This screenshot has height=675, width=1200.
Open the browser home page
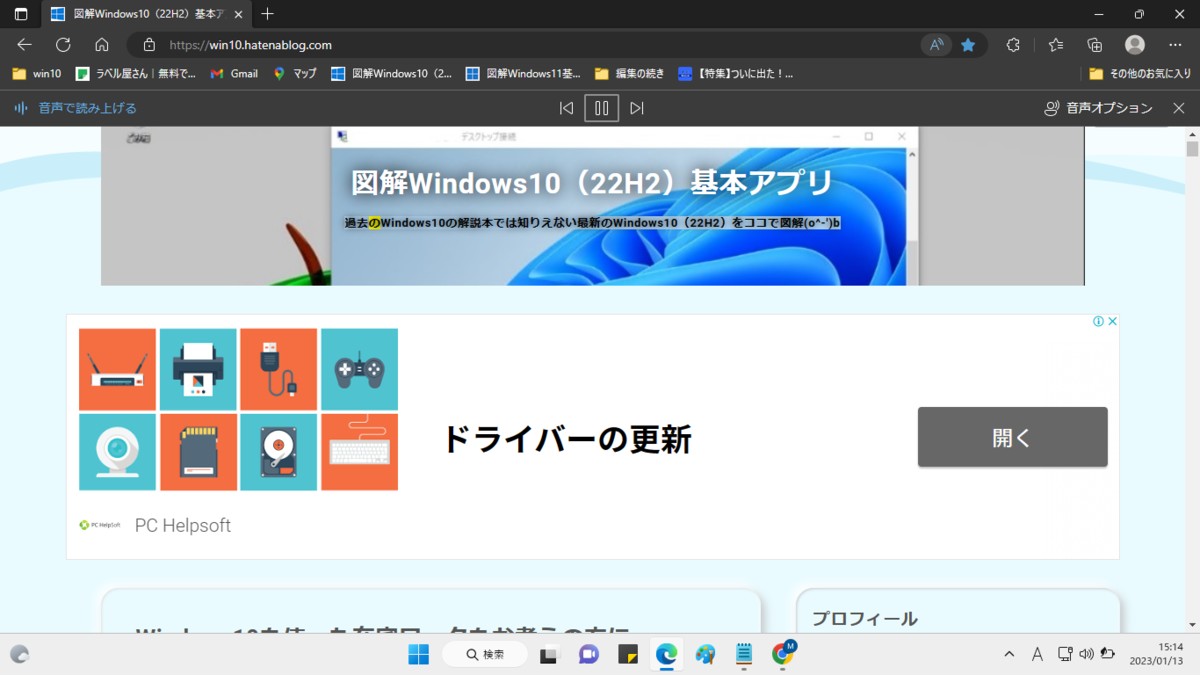click(x=101, y=45)
